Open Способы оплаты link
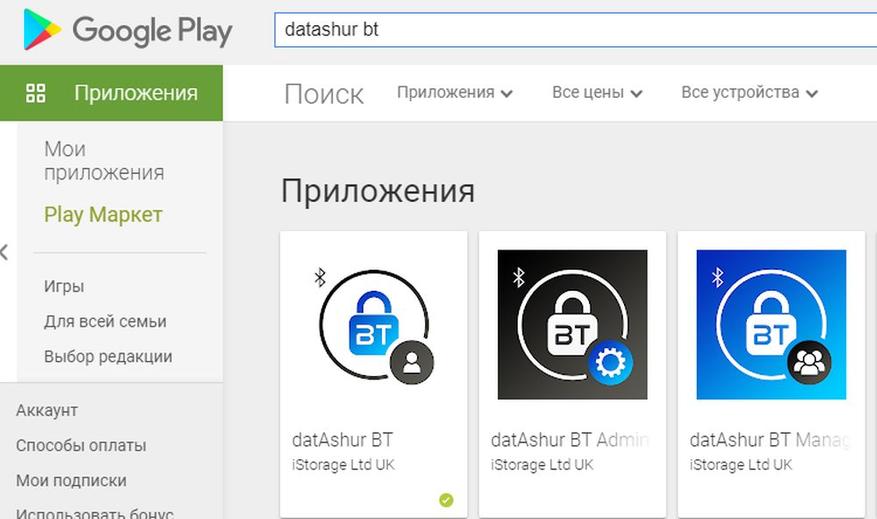 coord(81,445)
